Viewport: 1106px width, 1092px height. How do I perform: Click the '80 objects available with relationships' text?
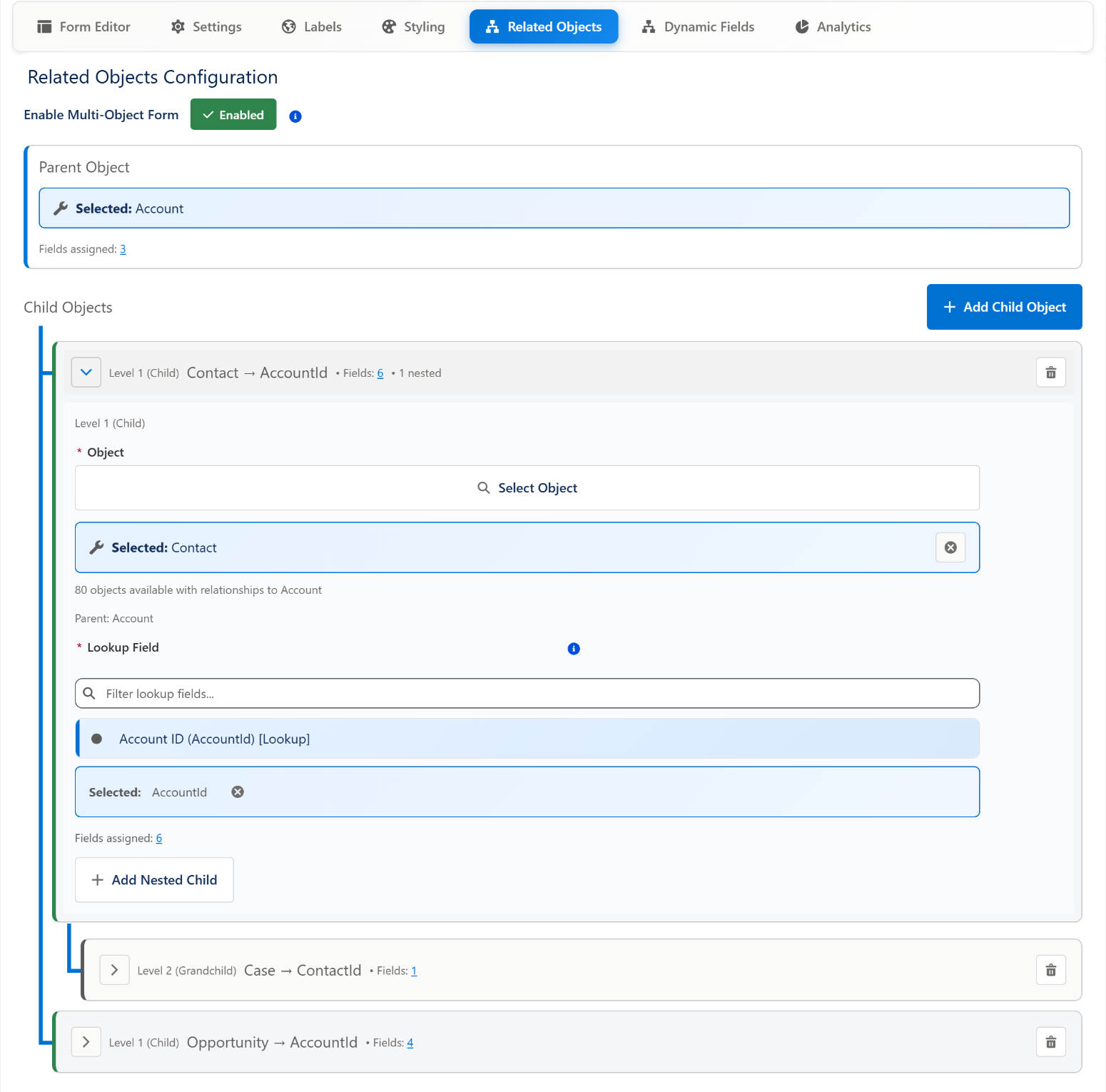198,590
